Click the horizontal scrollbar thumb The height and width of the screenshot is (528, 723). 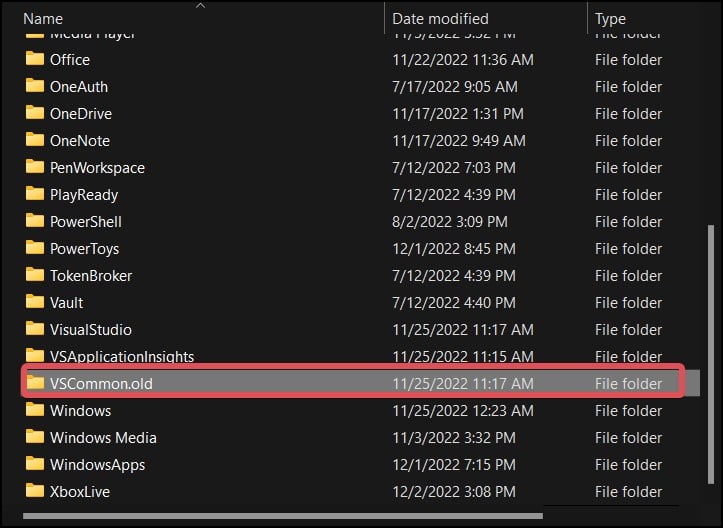click(x=283, y=516)
